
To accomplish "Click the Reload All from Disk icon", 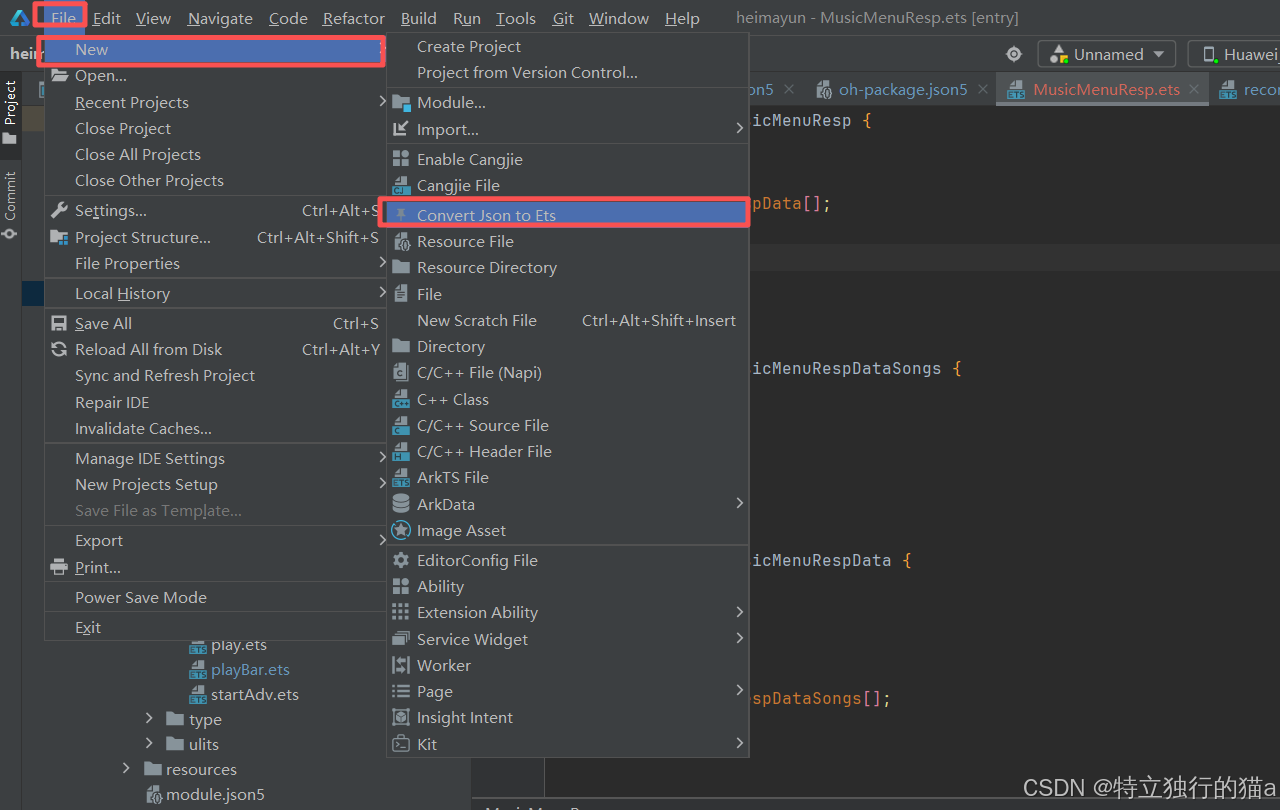I will (x=59, y=349).
